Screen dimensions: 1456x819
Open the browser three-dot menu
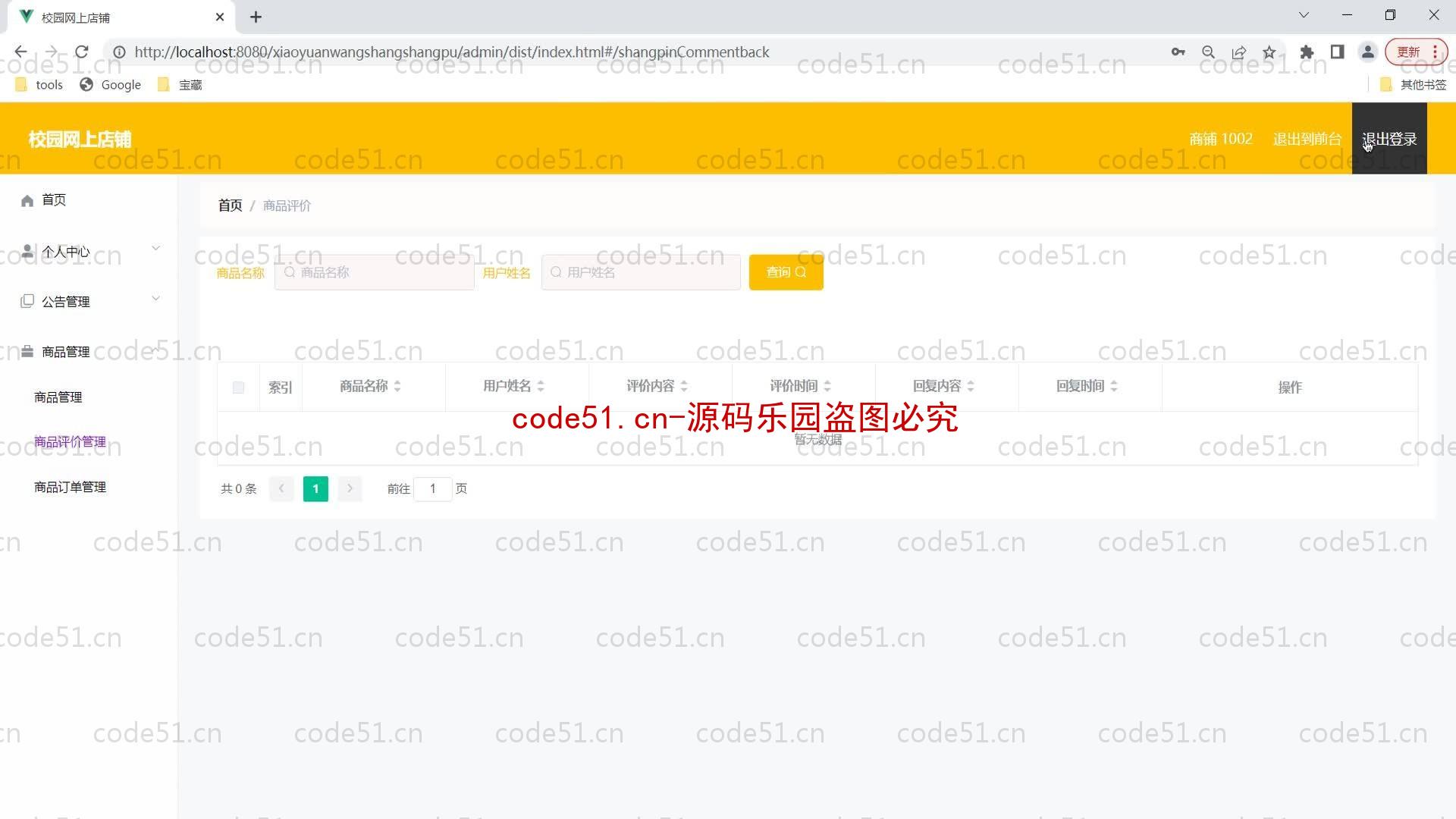click(1436, 52)
